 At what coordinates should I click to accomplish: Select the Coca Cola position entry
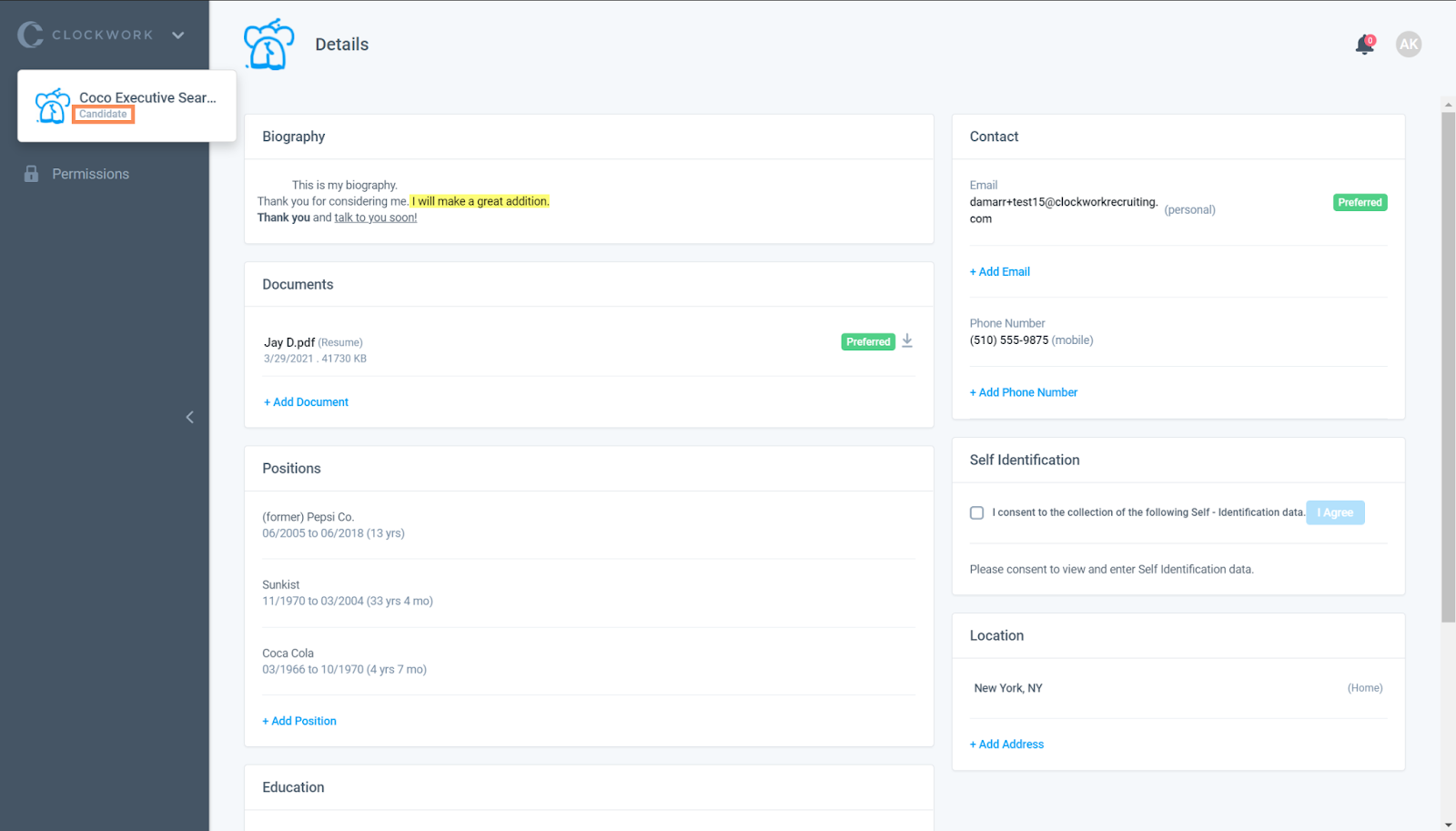[288, 654]
